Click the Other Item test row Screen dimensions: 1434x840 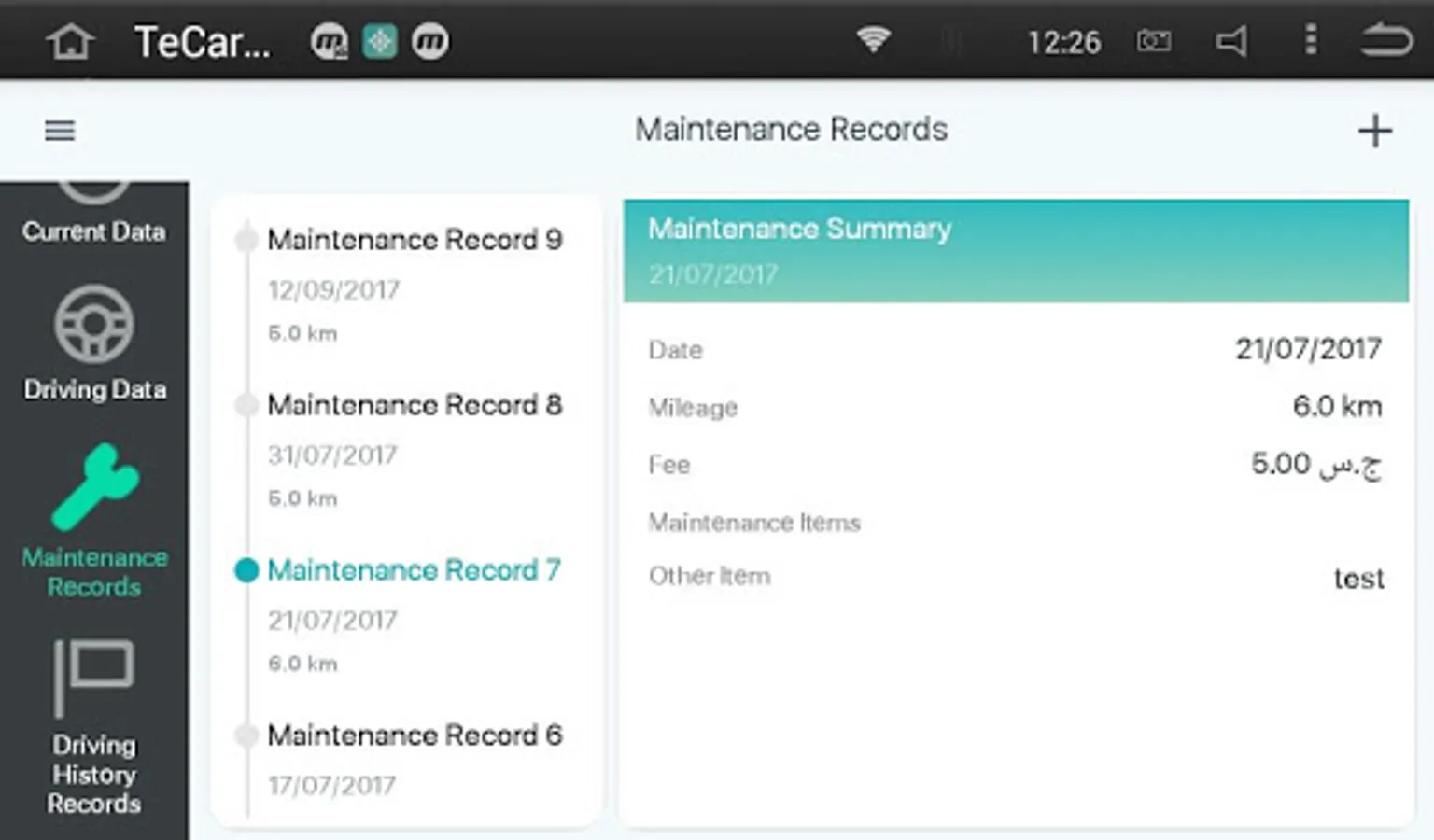1016,577
